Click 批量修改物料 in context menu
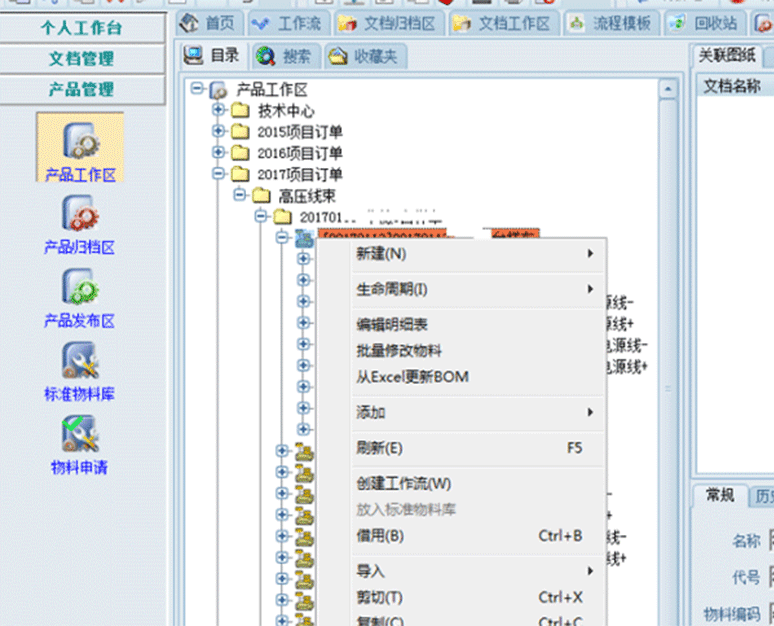 pyautogui.click(x=399, y=351)
